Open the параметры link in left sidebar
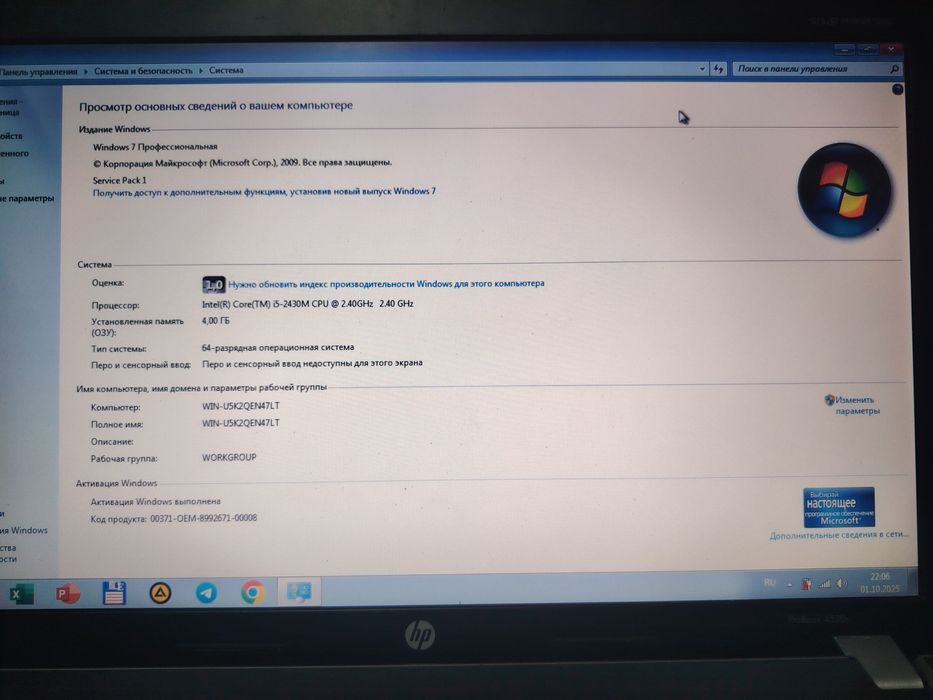Image resolution: width=933 pixels, height=700 pixels. click(27, 198)
